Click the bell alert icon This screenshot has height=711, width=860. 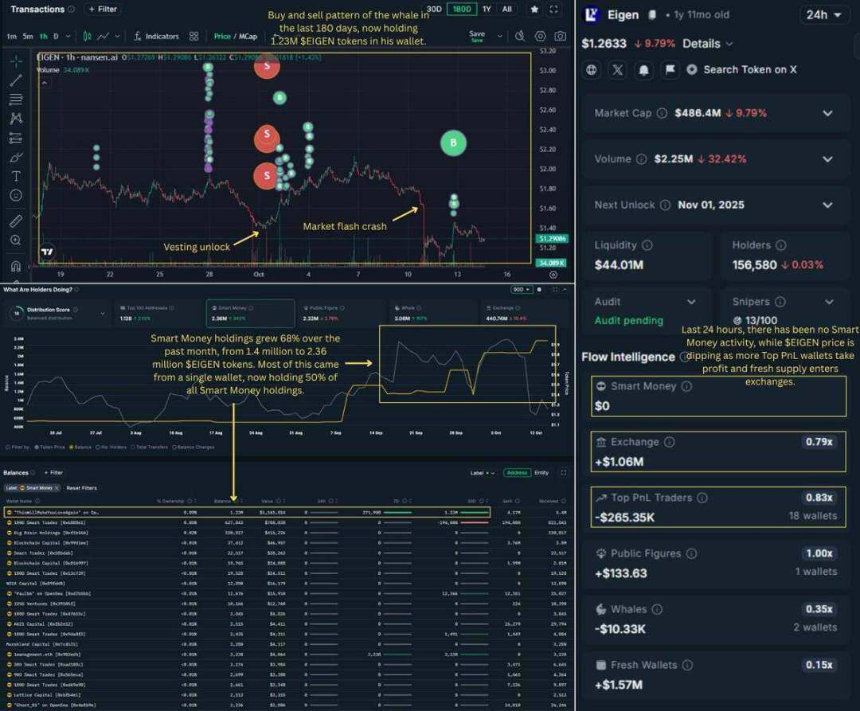(643, 70)
